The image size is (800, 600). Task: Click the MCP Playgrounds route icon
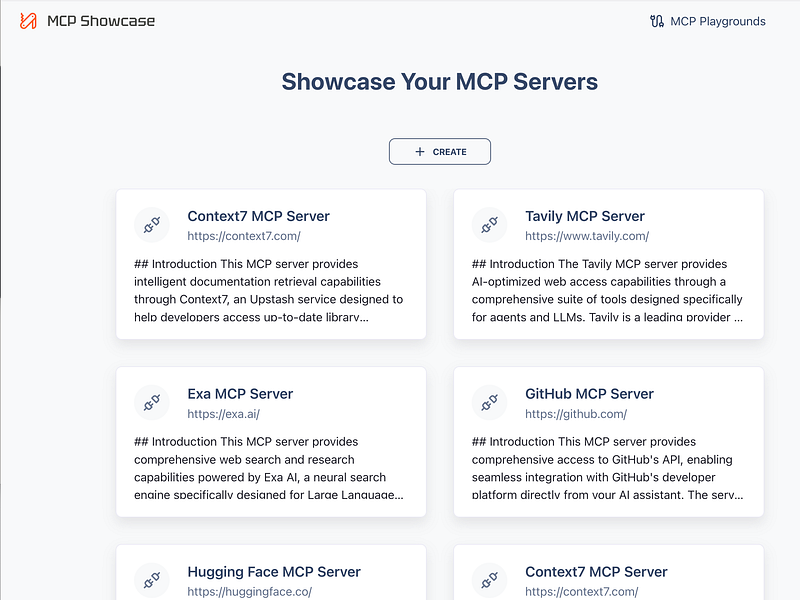(657, 21)
